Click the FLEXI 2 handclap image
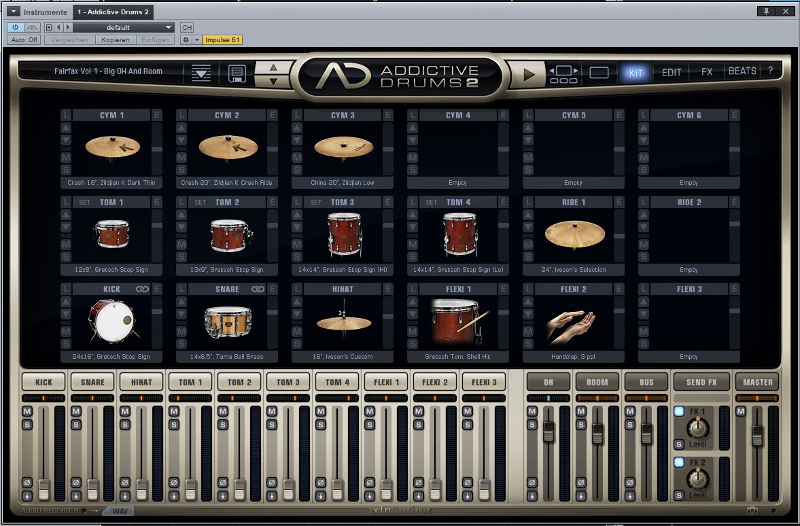This screenshot has height=526, width=800. (571, 325)
